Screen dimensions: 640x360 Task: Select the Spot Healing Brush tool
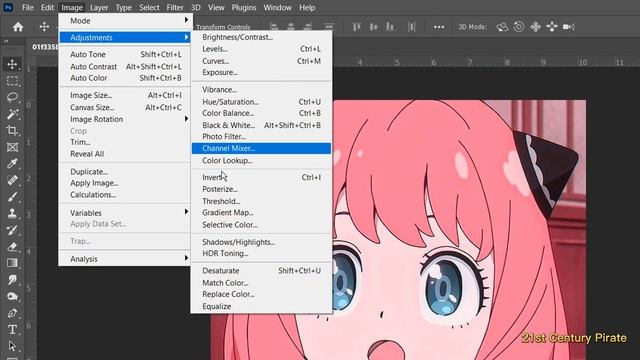click(x=12, y=180)
